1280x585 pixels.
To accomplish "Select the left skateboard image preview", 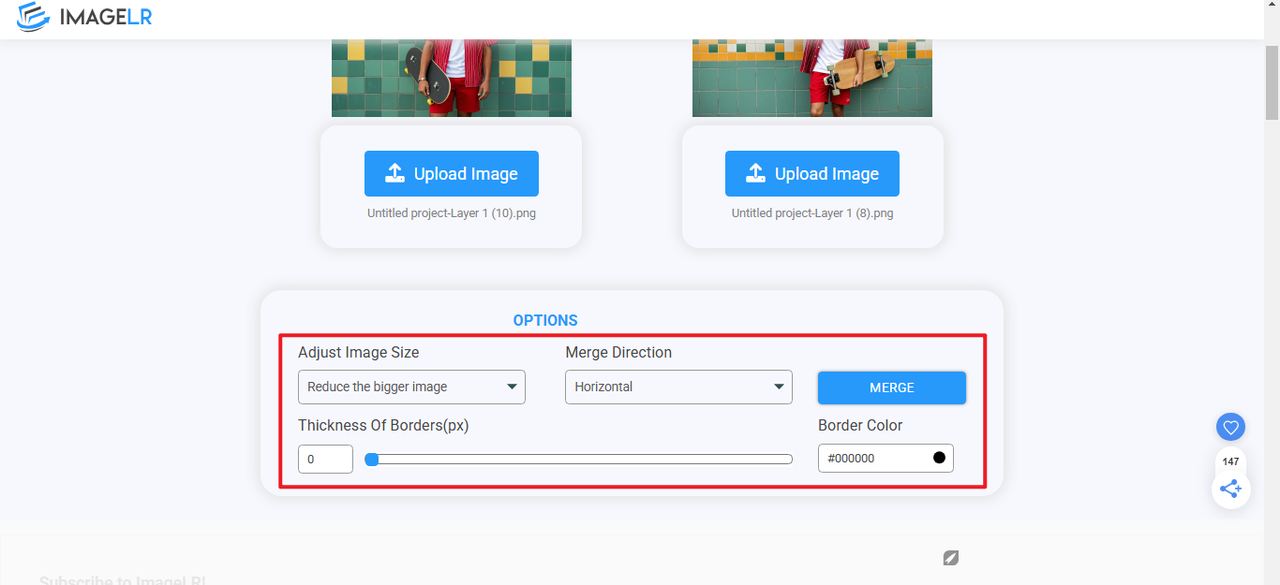I will 451,78.
